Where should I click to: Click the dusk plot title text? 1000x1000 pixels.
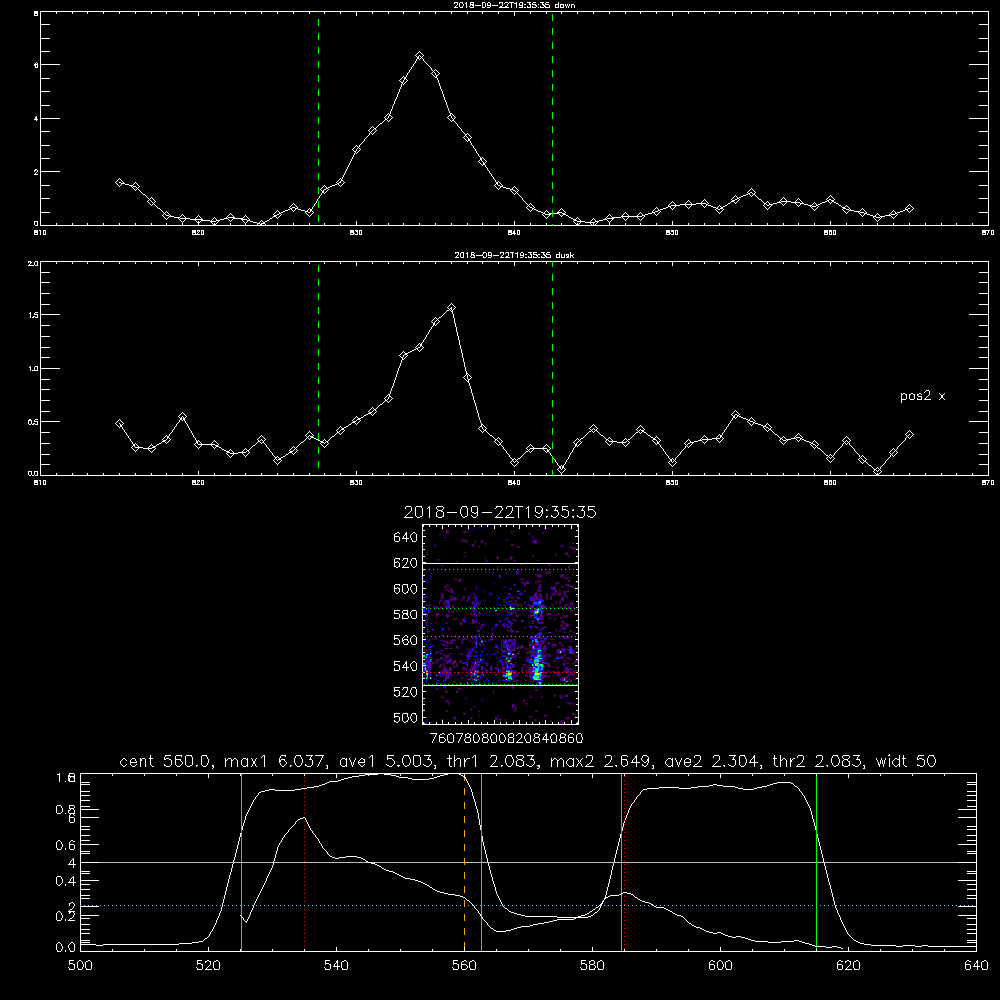click(514, 254)
